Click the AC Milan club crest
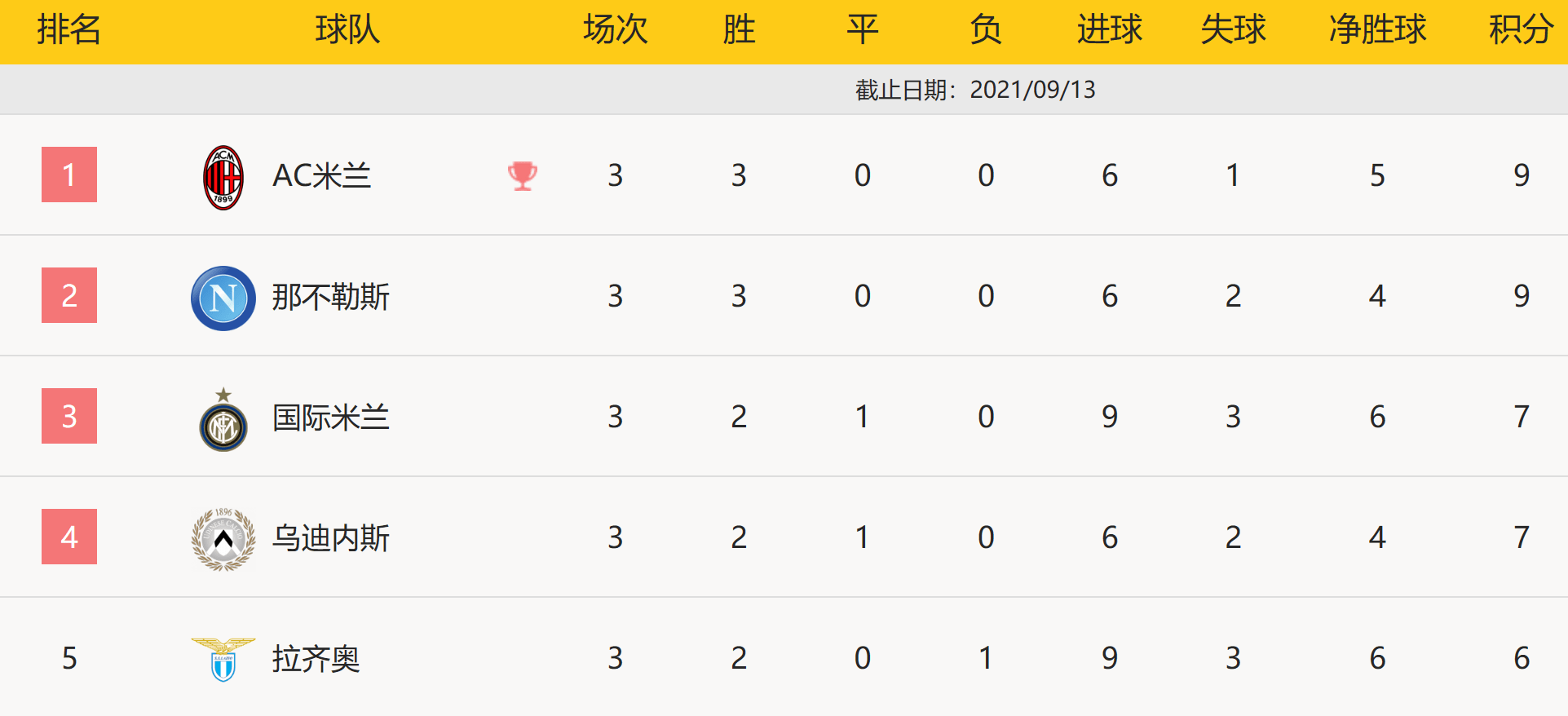 pyautogui.click(x=223, y=177)
